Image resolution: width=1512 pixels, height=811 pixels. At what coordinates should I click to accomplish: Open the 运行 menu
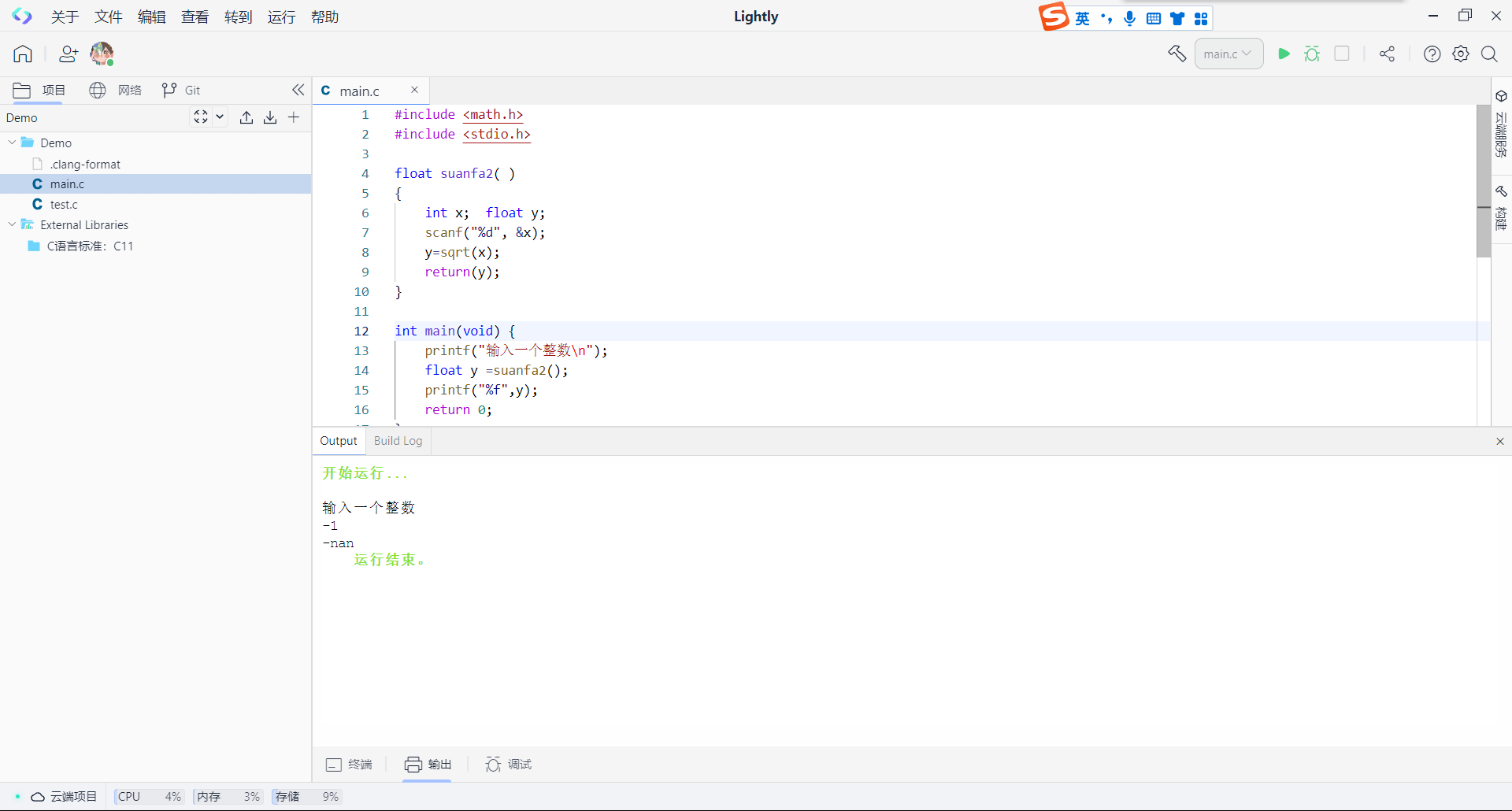click(x=281, y=17)
